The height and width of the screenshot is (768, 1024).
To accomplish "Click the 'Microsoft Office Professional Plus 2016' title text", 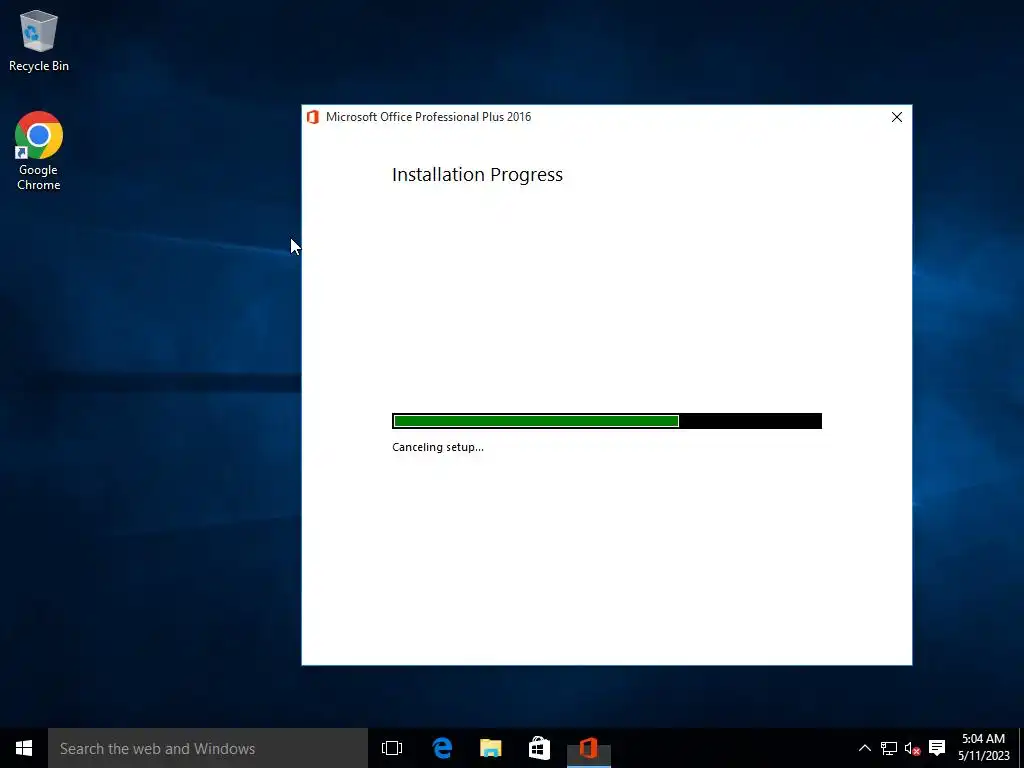I will click(x=428, y=117).
